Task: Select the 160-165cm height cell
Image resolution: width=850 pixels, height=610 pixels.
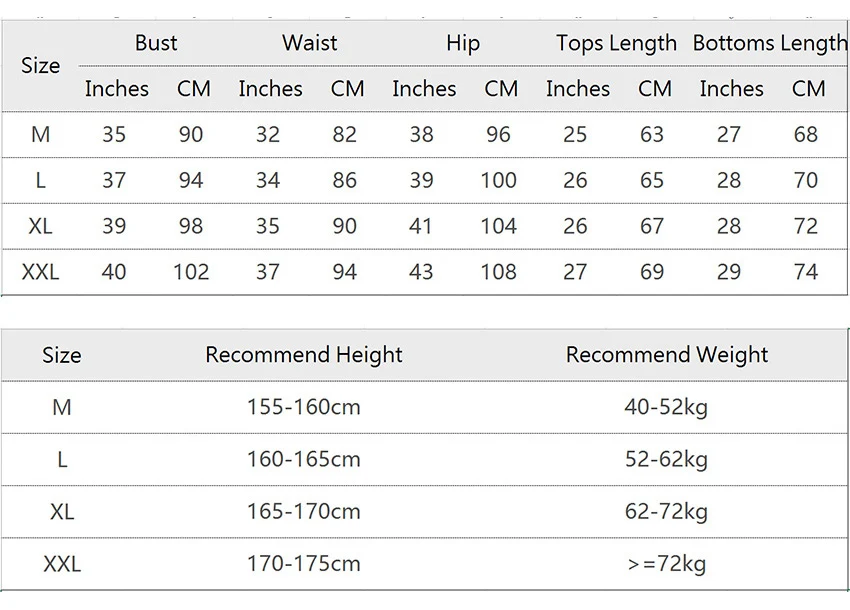Action: point(304,459)
